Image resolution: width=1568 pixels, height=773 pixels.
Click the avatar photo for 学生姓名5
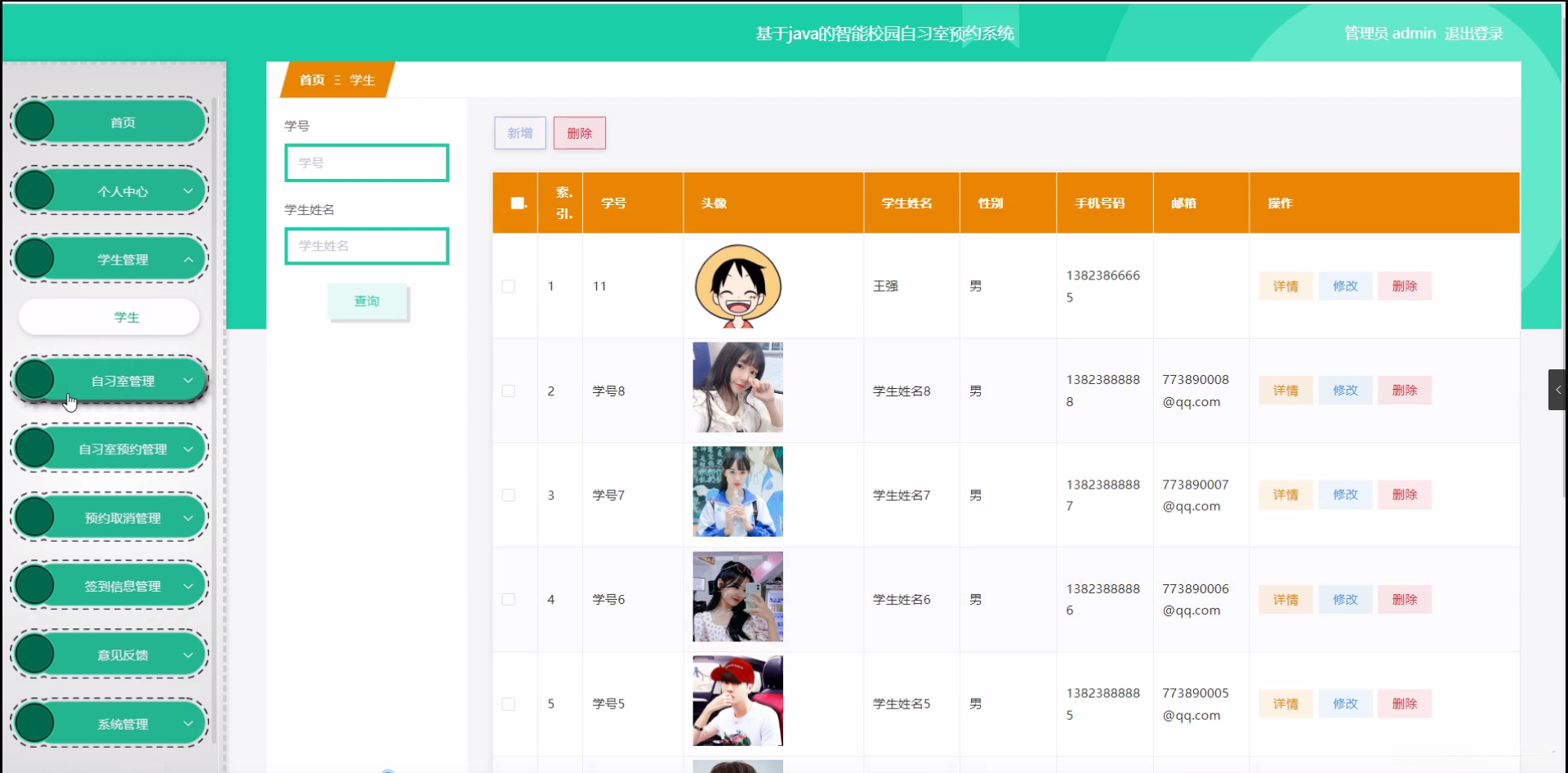click(x=737, y=700)
